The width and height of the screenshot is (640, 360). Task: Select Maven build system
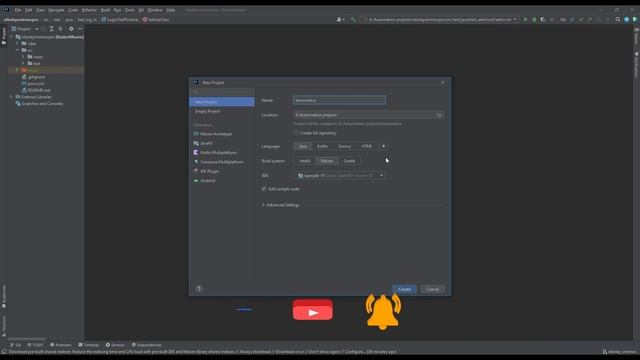(x=327, y=161)
